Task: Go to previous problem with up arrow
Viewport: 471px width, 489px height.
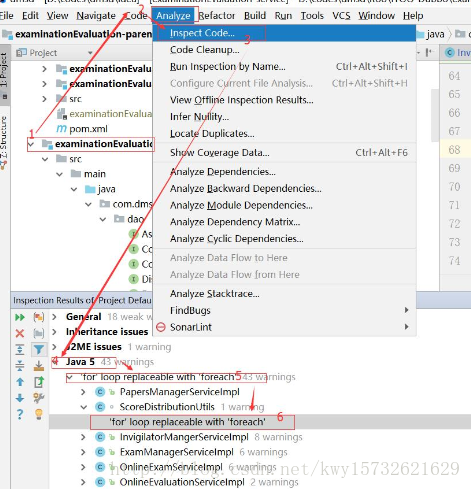Action: coord(20,382)
